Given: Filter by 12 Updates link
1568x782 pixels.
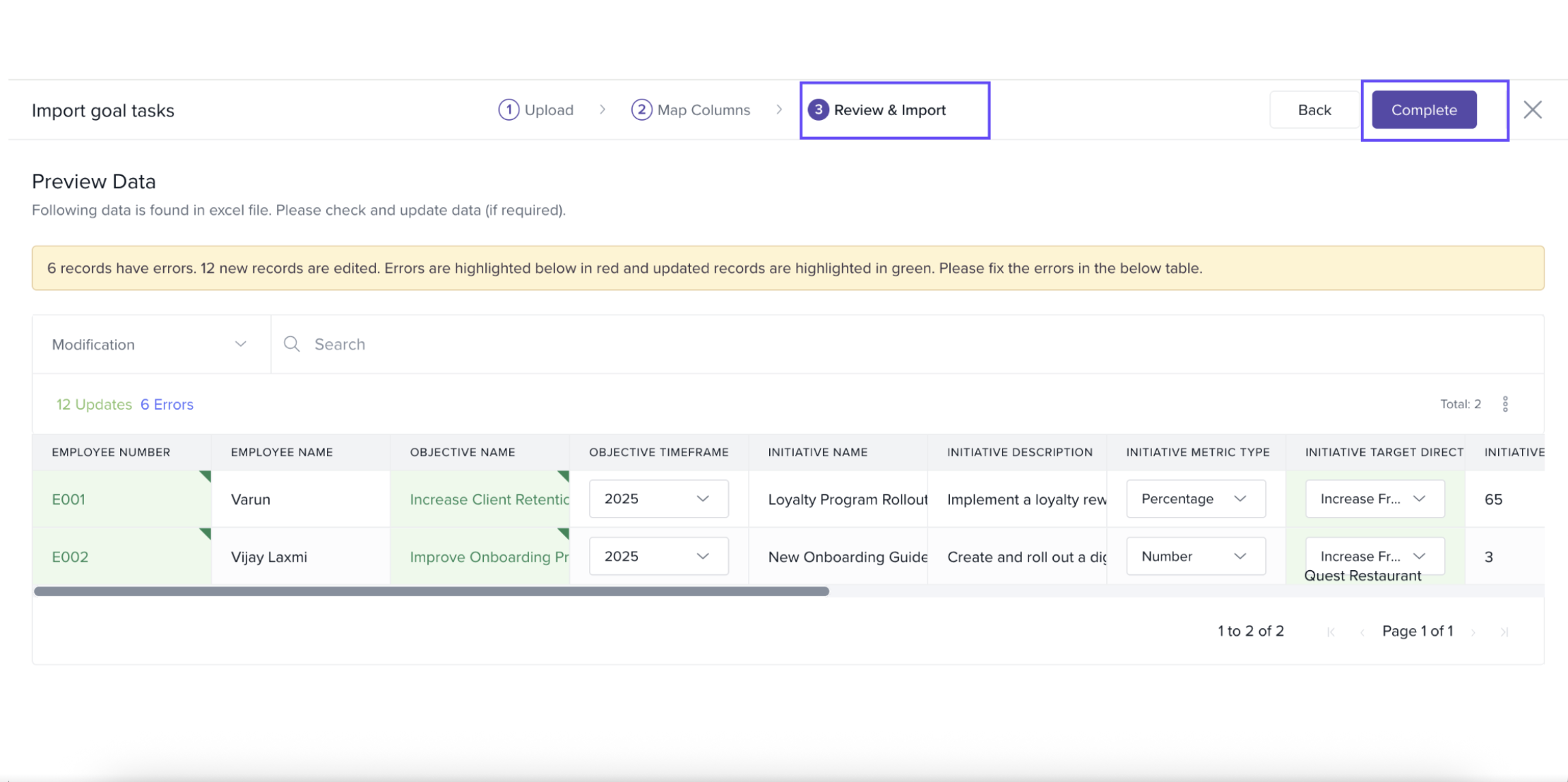Looking at the screenshot, I should point(94,404).
